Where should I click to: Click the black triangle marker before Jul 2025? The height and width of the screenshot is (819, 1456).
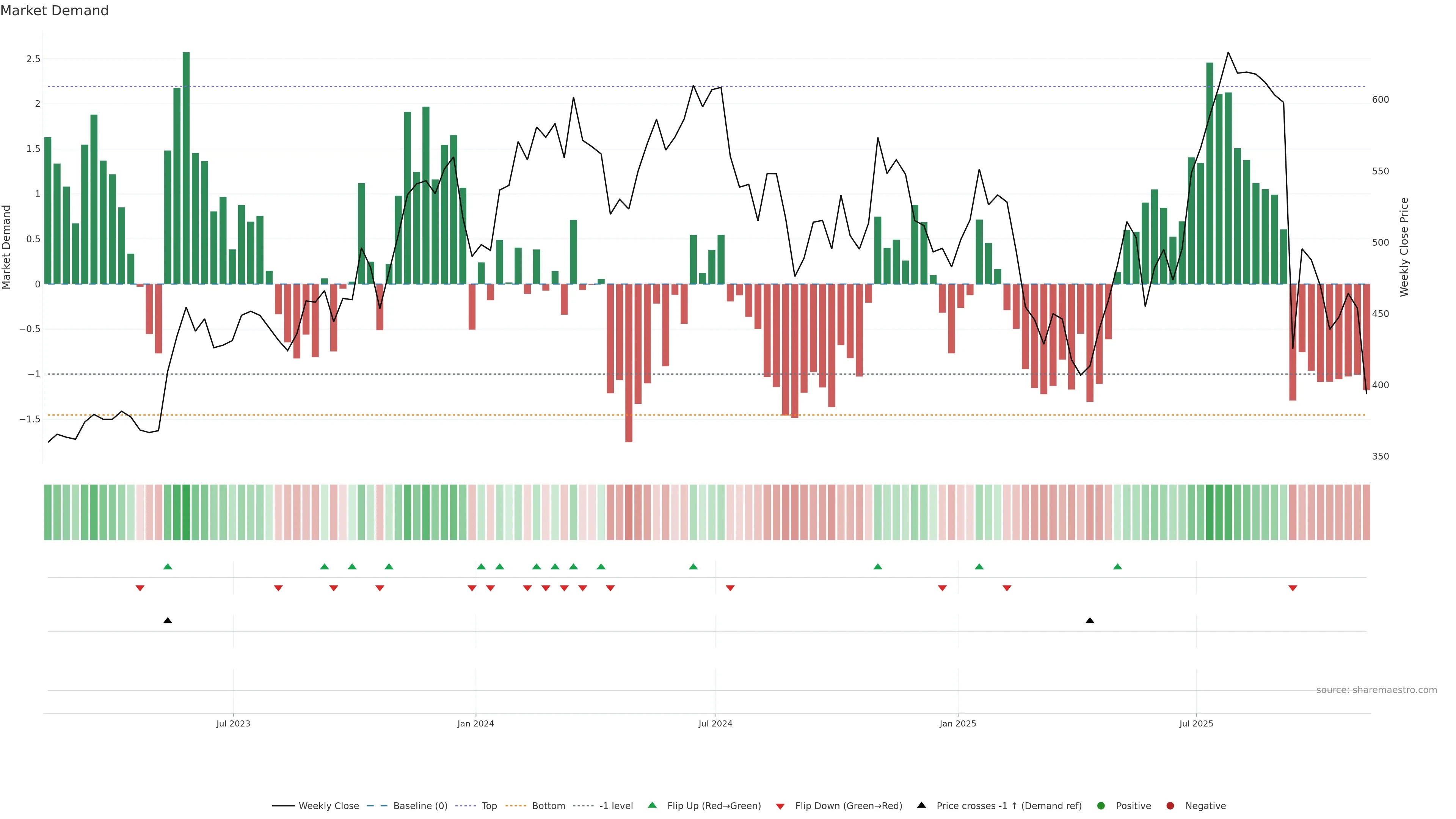point(1090,621)
